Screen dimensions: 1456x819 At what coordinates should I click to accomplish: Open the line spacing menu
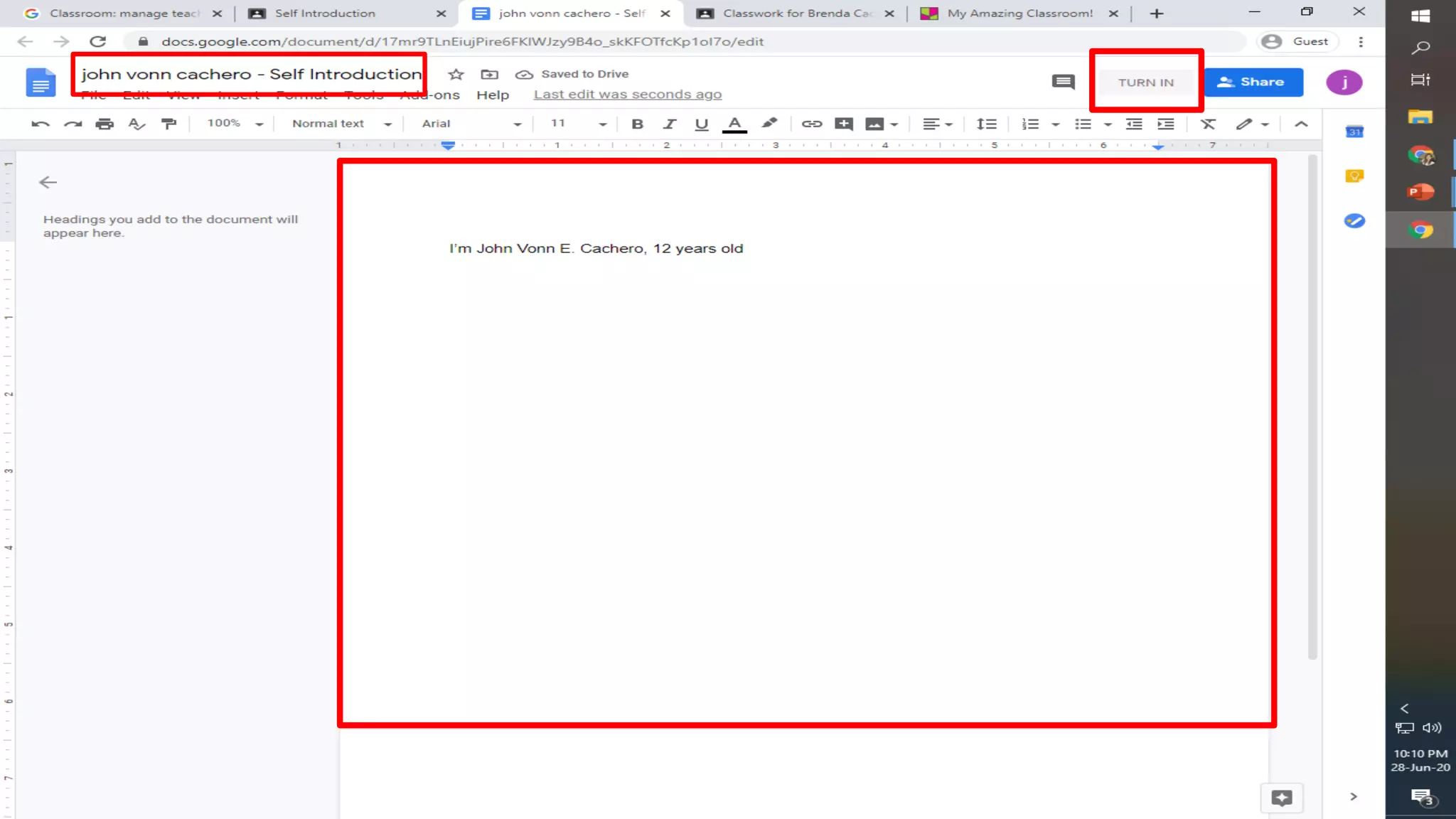[986, 124]
